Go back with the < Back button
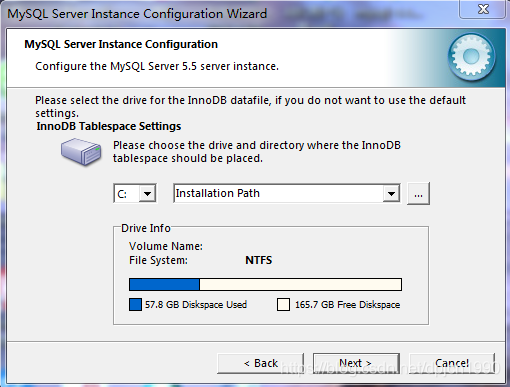Screen dimensions: 510x387 pyautogui.click(x=260, y=363)
